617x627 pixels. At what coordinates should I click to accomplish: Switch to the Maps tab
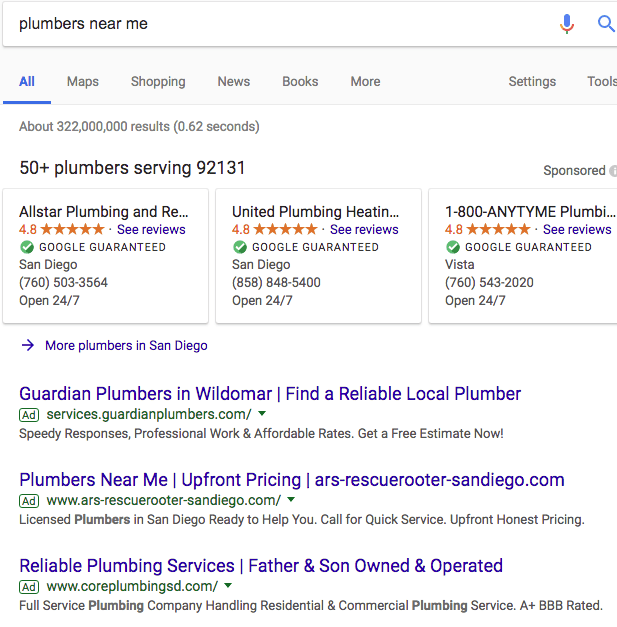coord(83,82)
